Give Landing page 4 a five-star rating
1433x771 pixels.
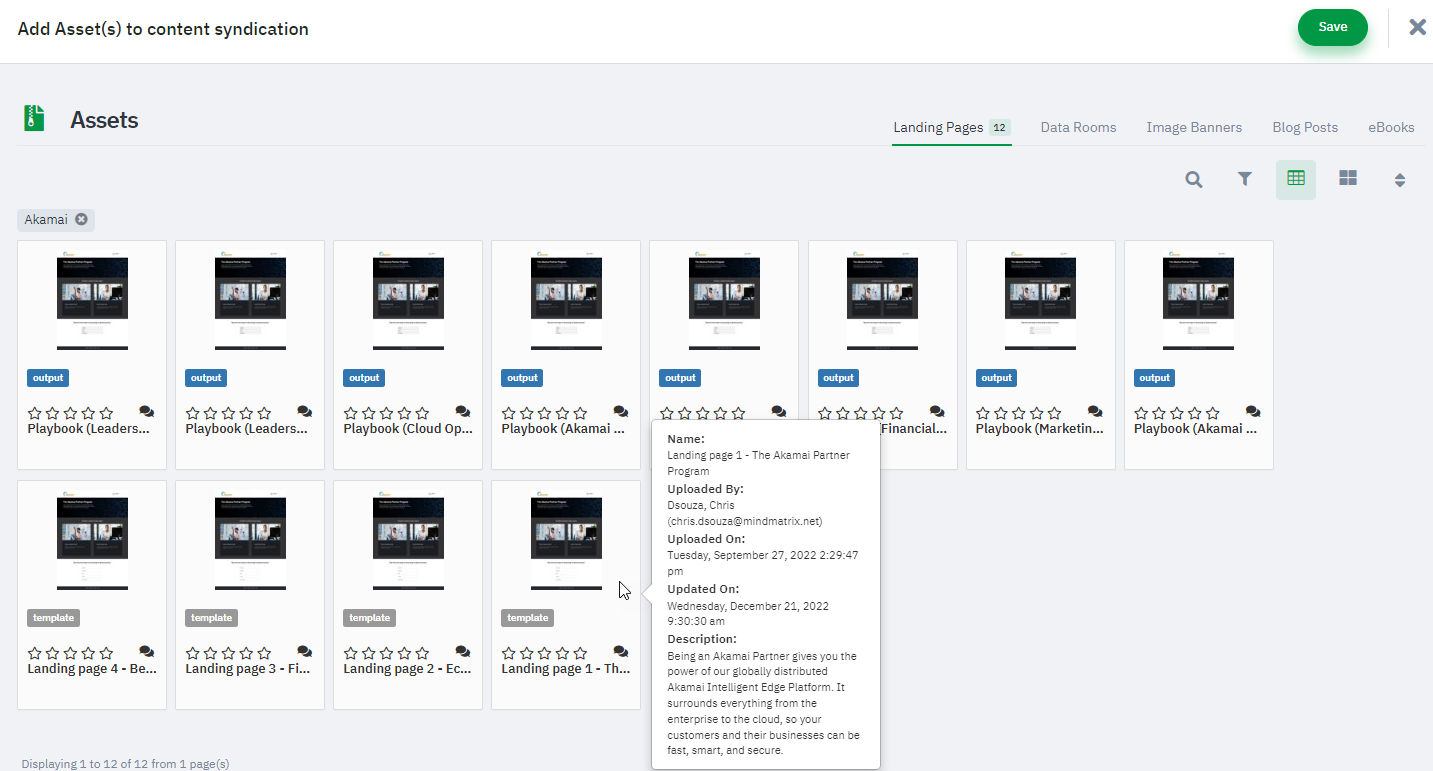click(x=106, y=653)
